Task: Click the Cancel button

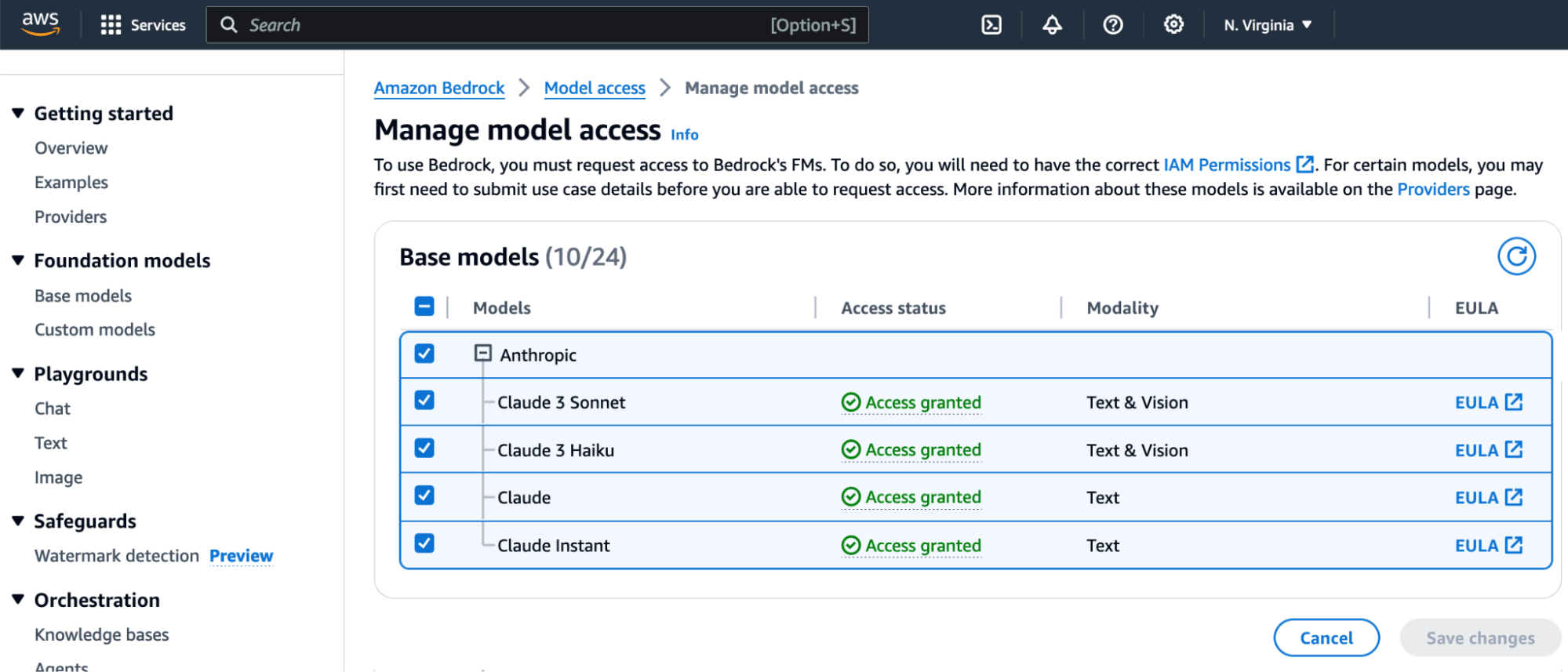Action: [1326, 637]
